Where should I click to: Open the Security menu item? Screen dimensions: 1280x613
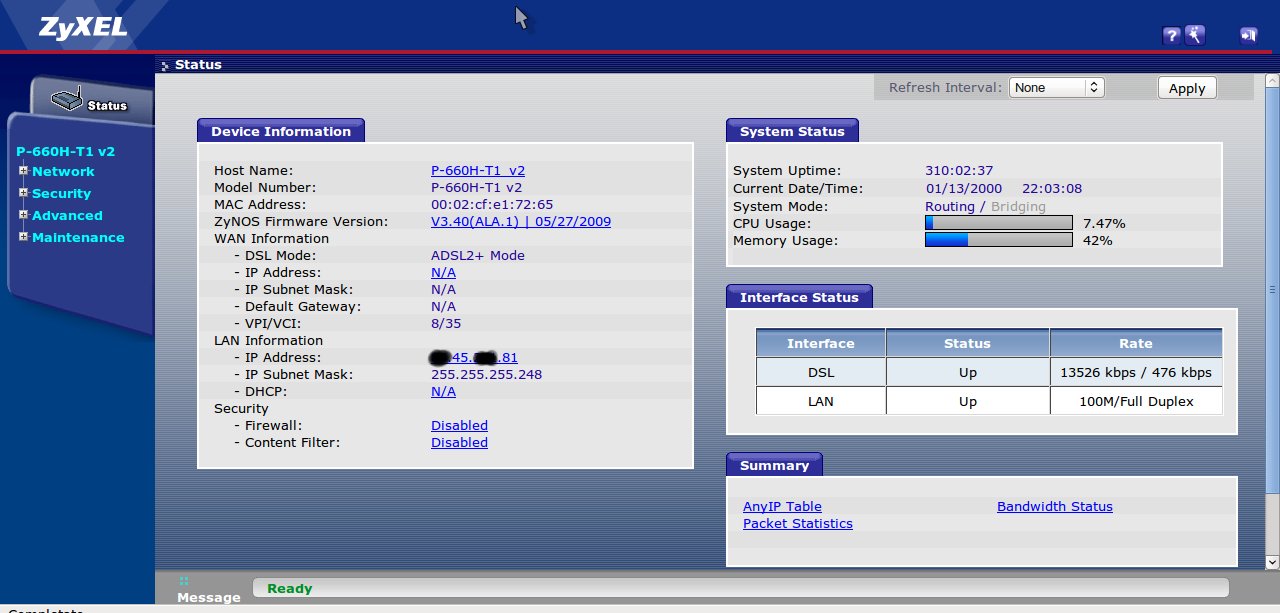(x=61, y=194)
